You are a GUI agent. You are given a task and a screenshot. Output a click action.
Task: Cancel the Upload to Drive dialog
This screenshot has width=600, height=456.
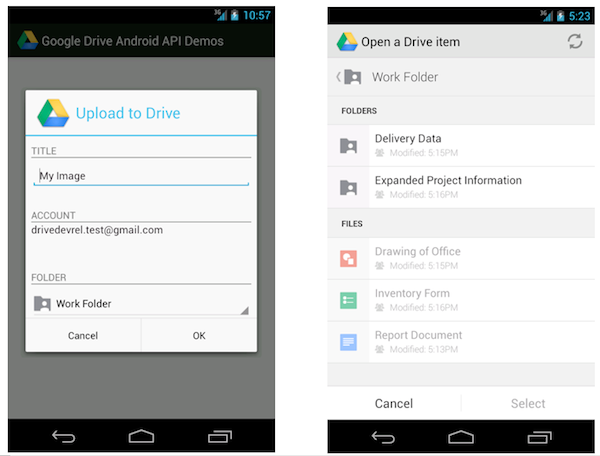(83, 336)
